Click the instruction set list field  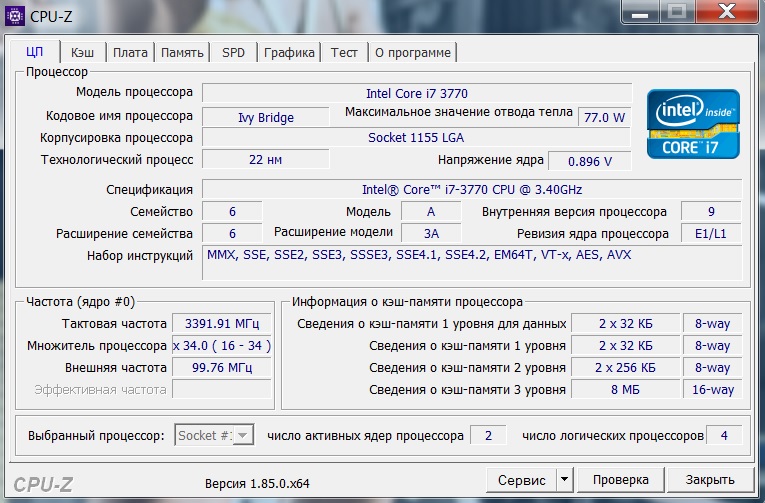click(472, 262)
